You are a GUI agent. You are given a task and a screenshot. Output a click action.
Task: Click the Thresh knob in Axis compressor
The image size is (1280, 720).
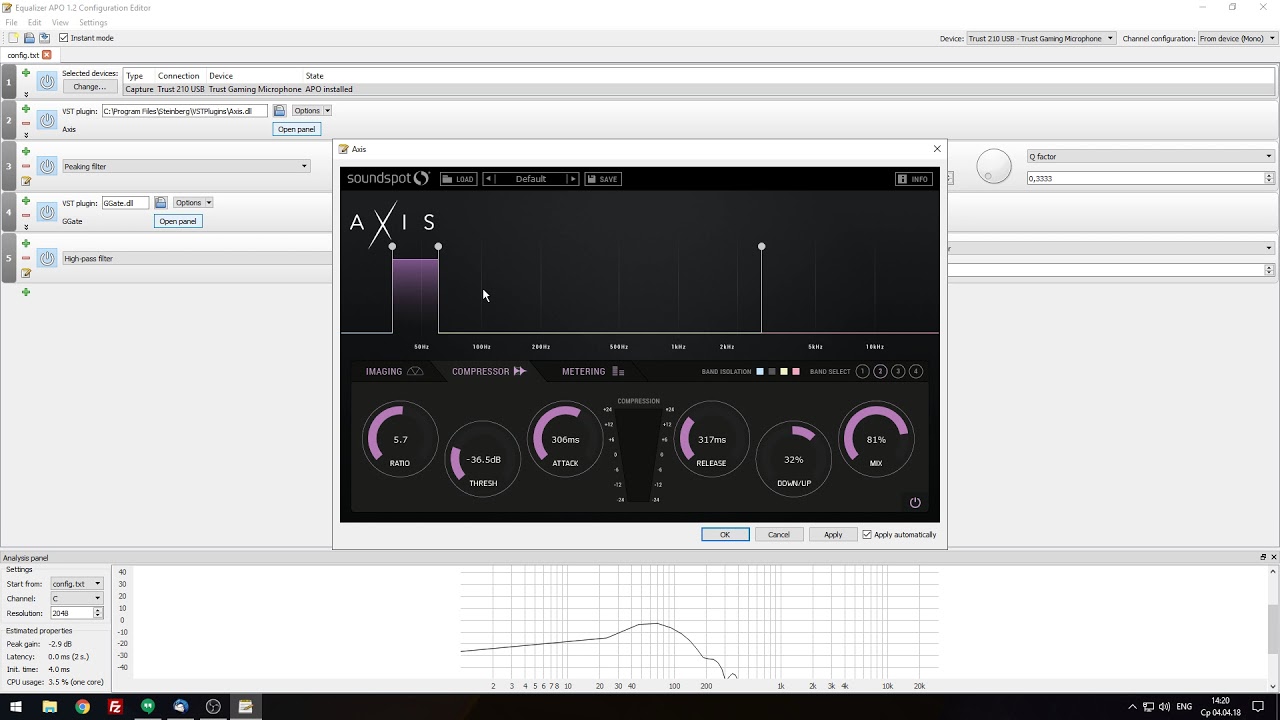pos(483,459)
